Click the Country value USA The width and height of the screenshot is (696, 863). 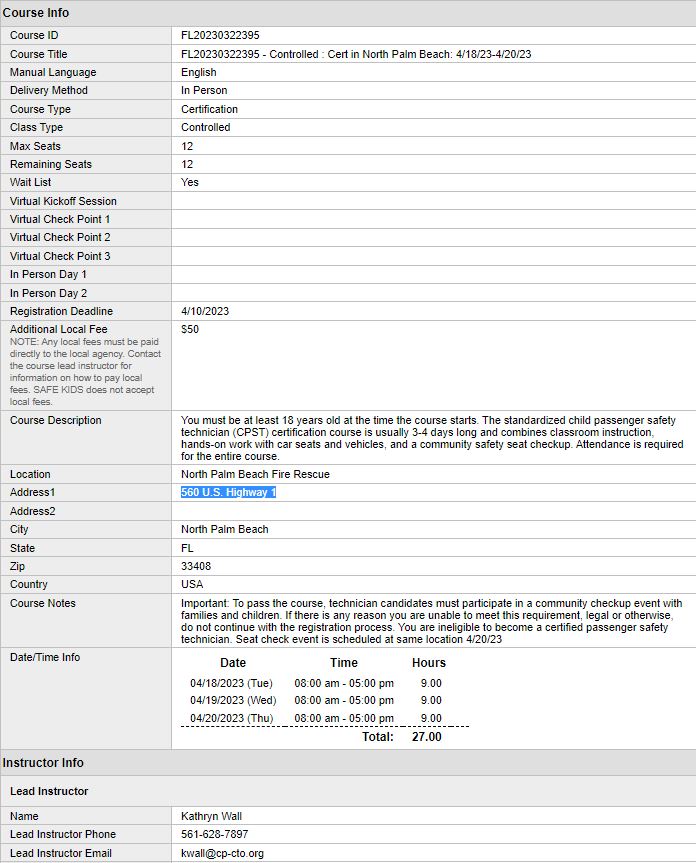point(192,584)
